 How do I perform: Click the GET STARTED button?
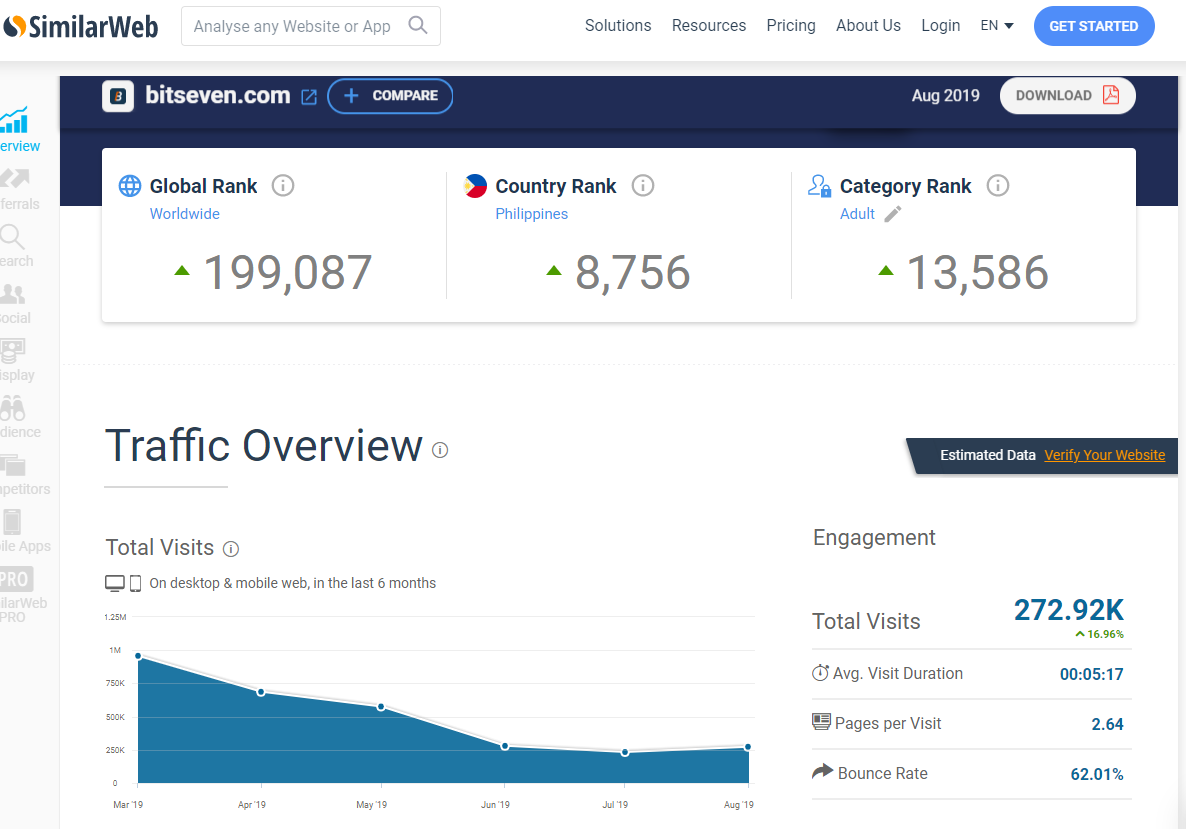click(x=1094, y=26)
